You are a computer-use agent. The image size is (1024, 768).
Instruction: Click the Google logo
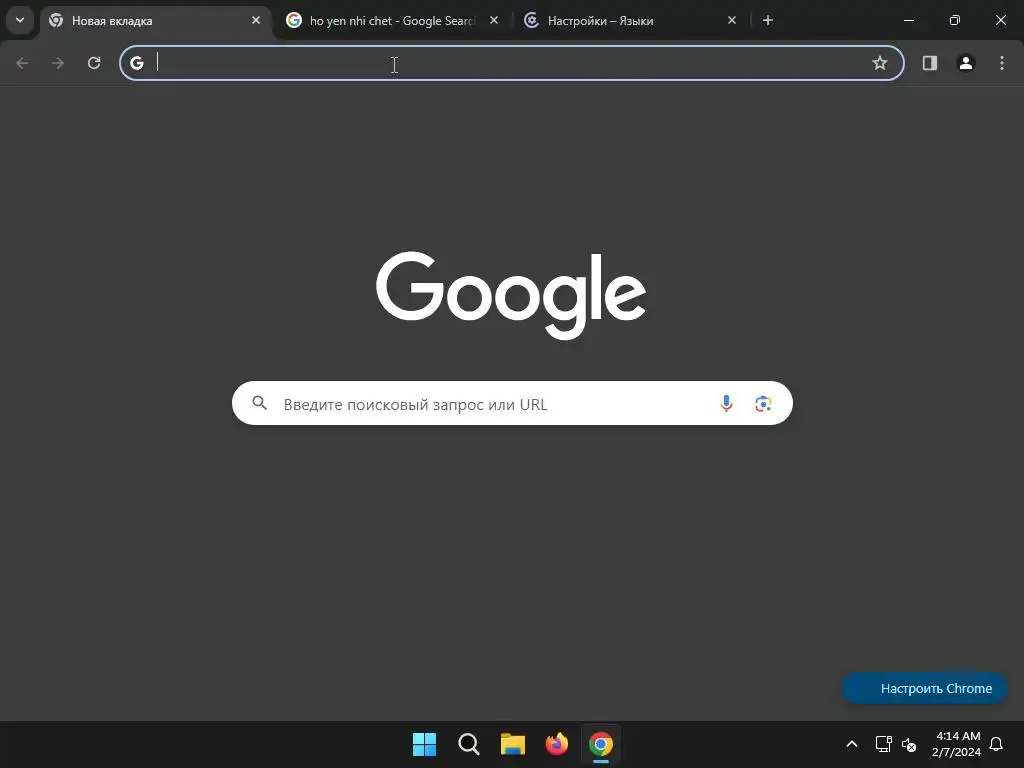point(511,295)
